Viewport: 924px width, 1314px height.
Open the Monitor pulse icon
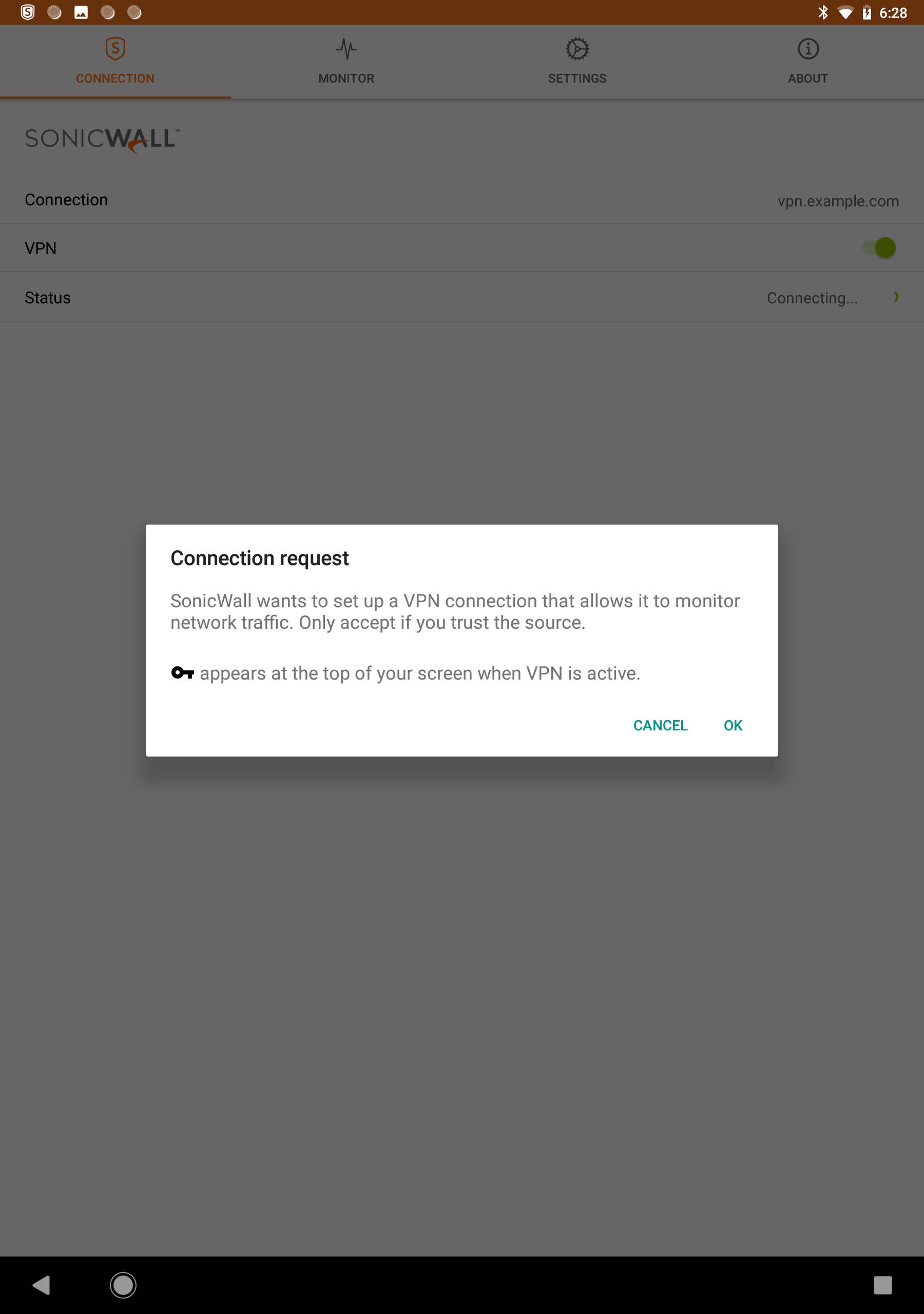click(346, 49)
